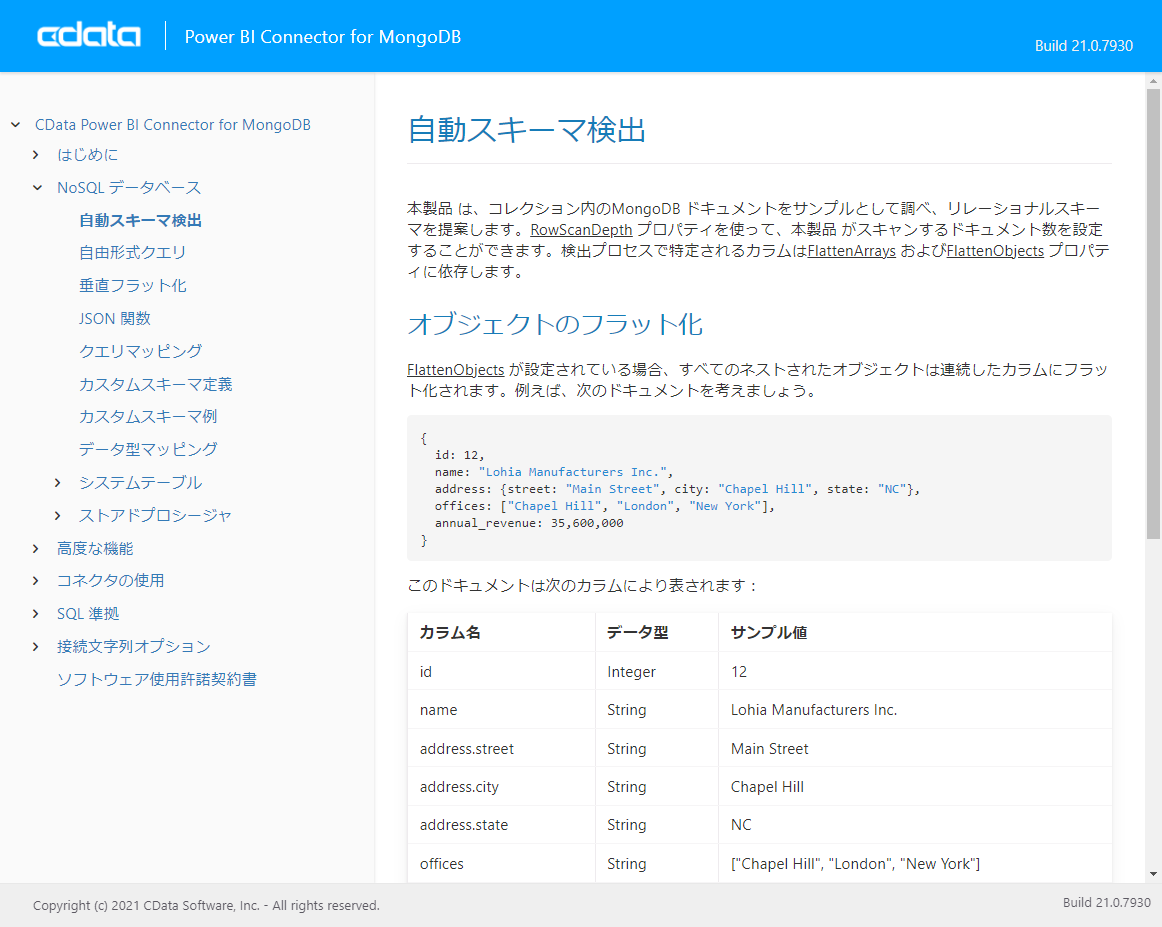Click the address.city table cell

point(501,786)
